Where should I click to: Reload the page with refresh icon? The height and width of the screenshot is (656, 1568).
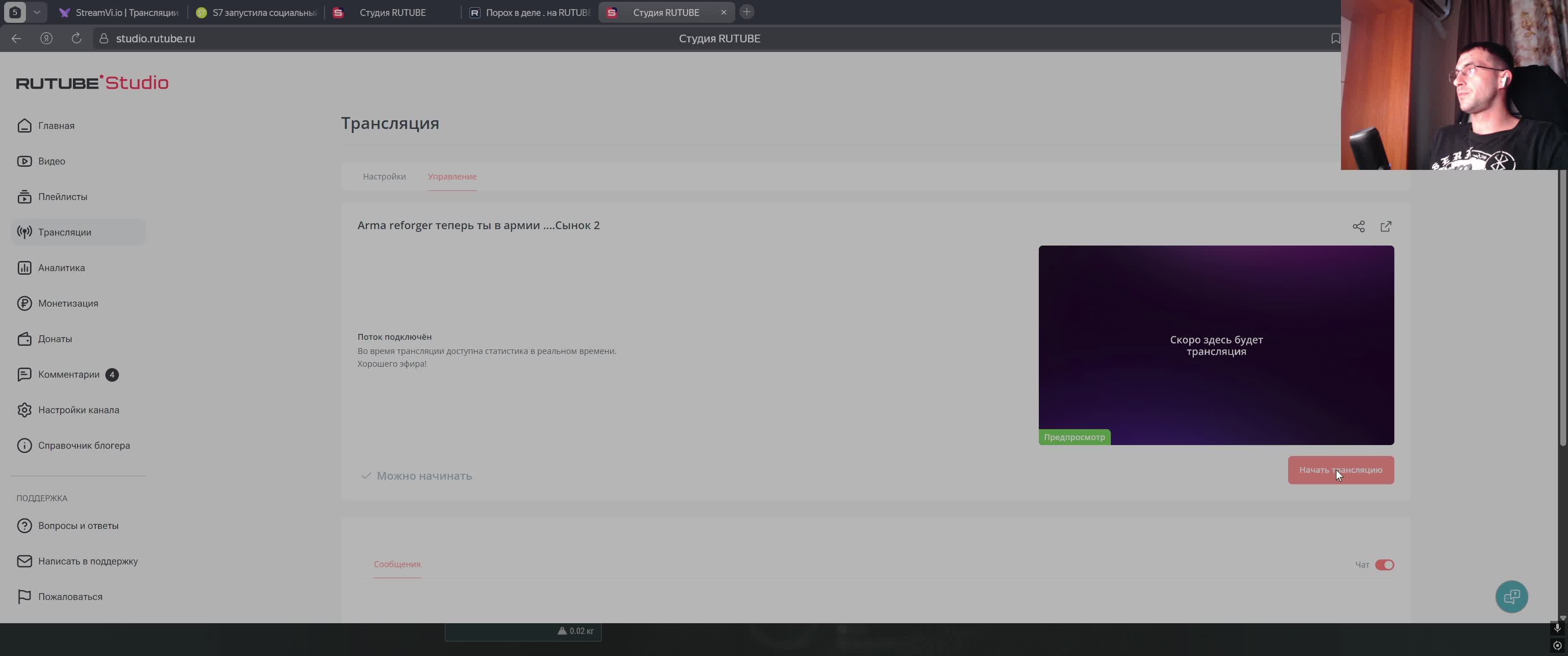[76, 38]
